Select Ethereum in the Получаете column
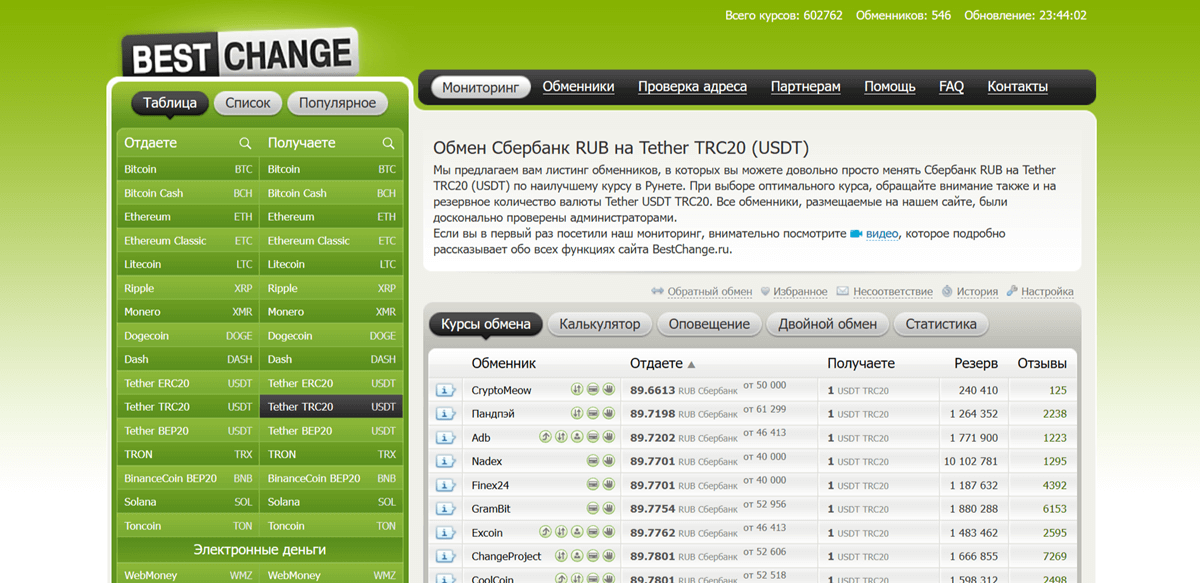The width and height of the screenshot is (1200, 583). point(331,217)
